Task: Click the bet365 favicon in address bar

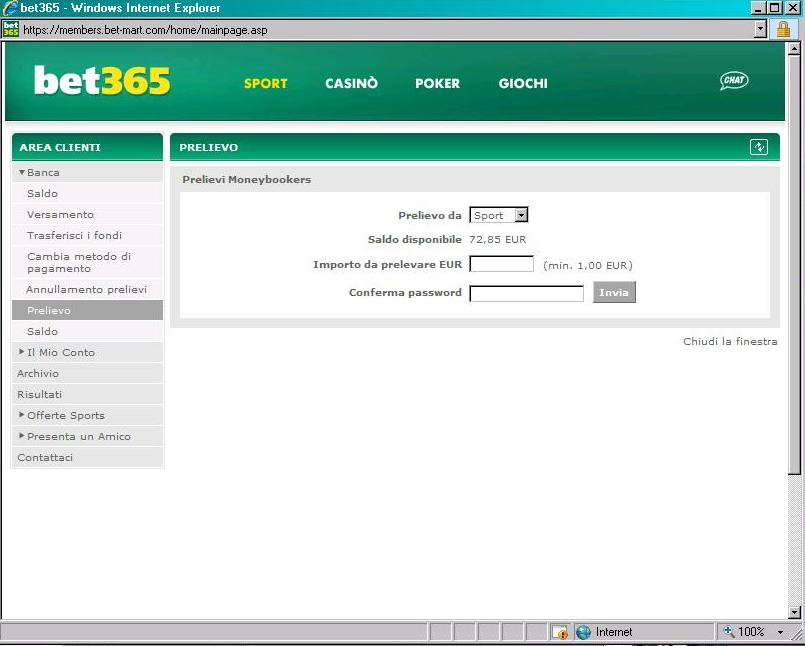Action: pos(11,29)
